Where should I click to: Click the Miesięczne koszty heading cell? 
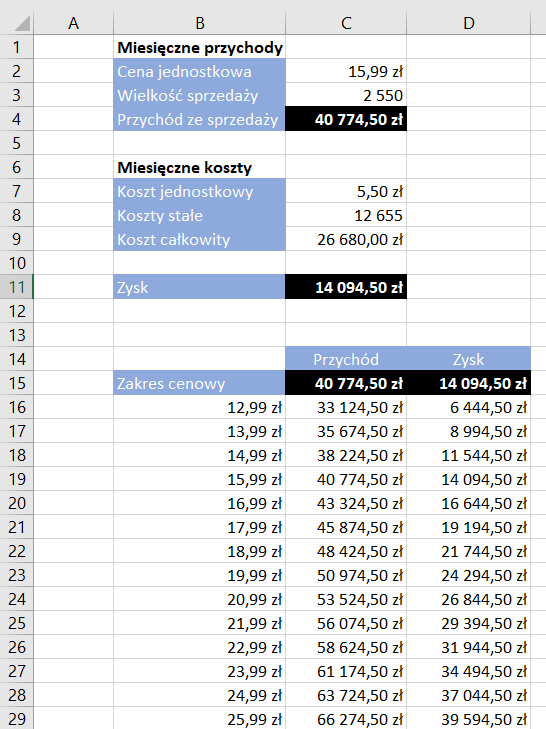pyautogui.click(x=200, y=167)
